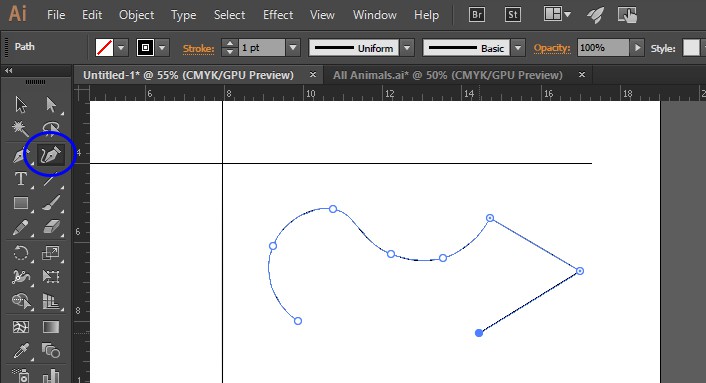Activate the Eraser tool
The image size is (706, 383).
click(51, 228)
